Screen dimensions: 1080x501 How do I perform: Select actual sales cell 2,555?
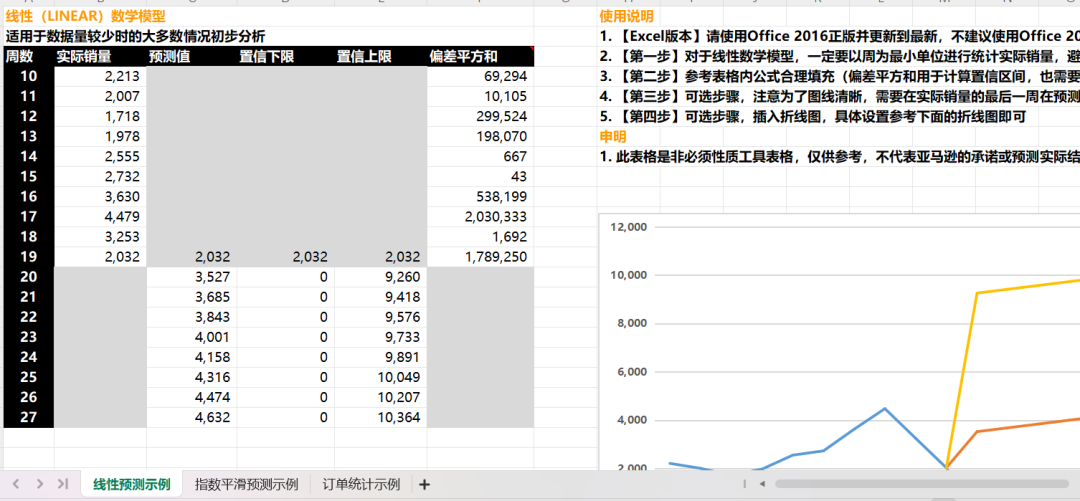101,156
